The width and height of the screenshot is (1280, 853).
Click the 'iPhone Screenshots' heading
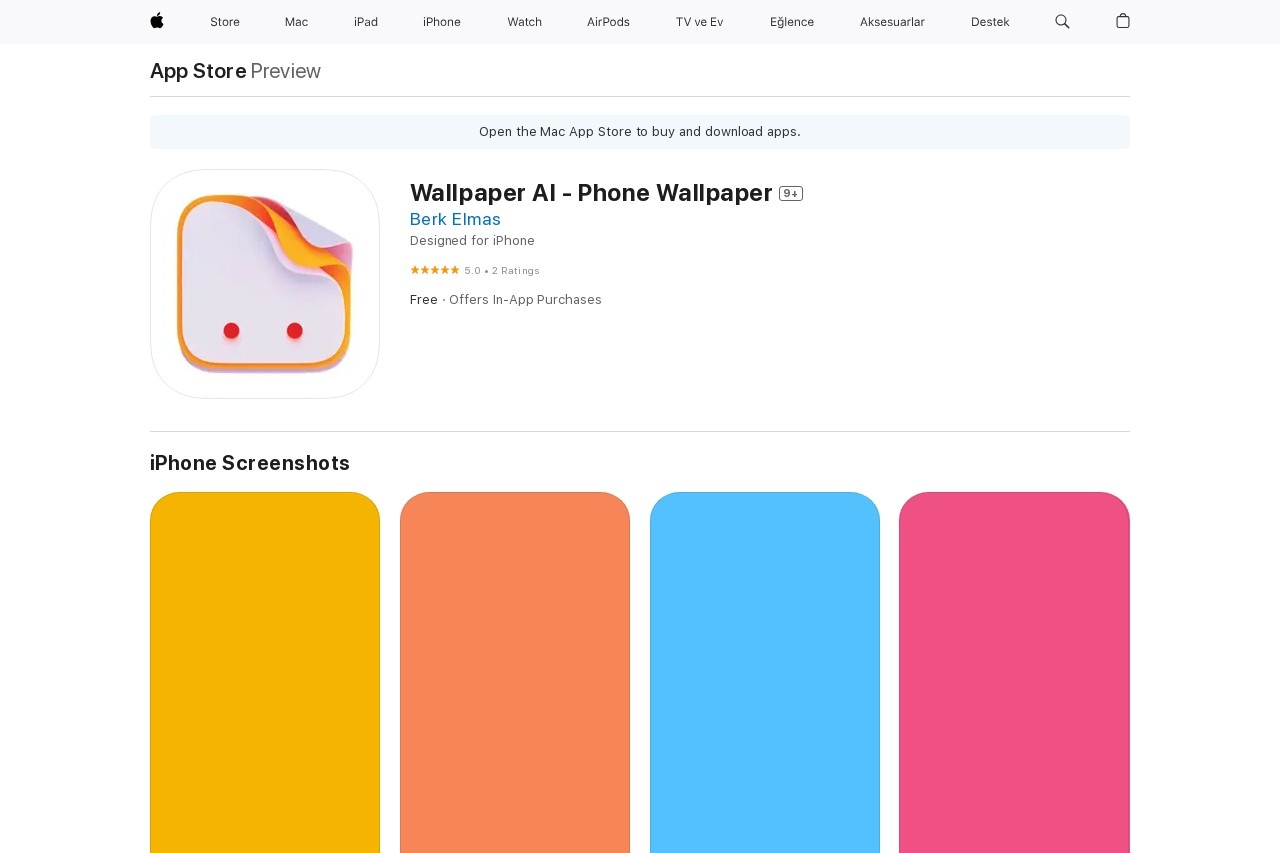coord(250,463)
